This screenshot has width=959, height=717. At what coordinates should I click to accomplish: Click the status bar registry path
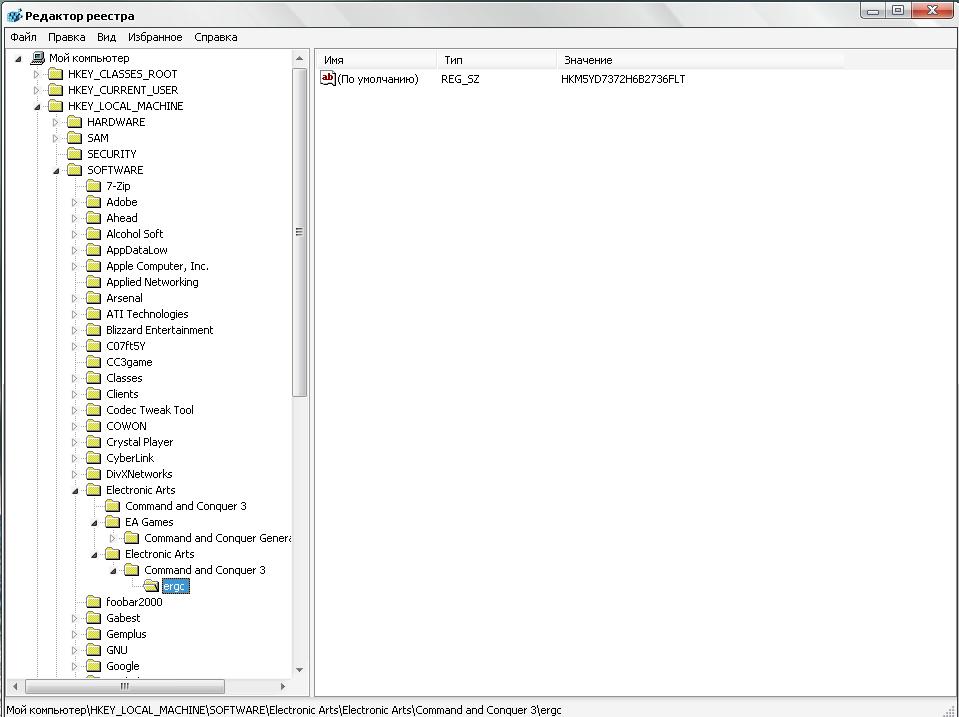point(284,710)
